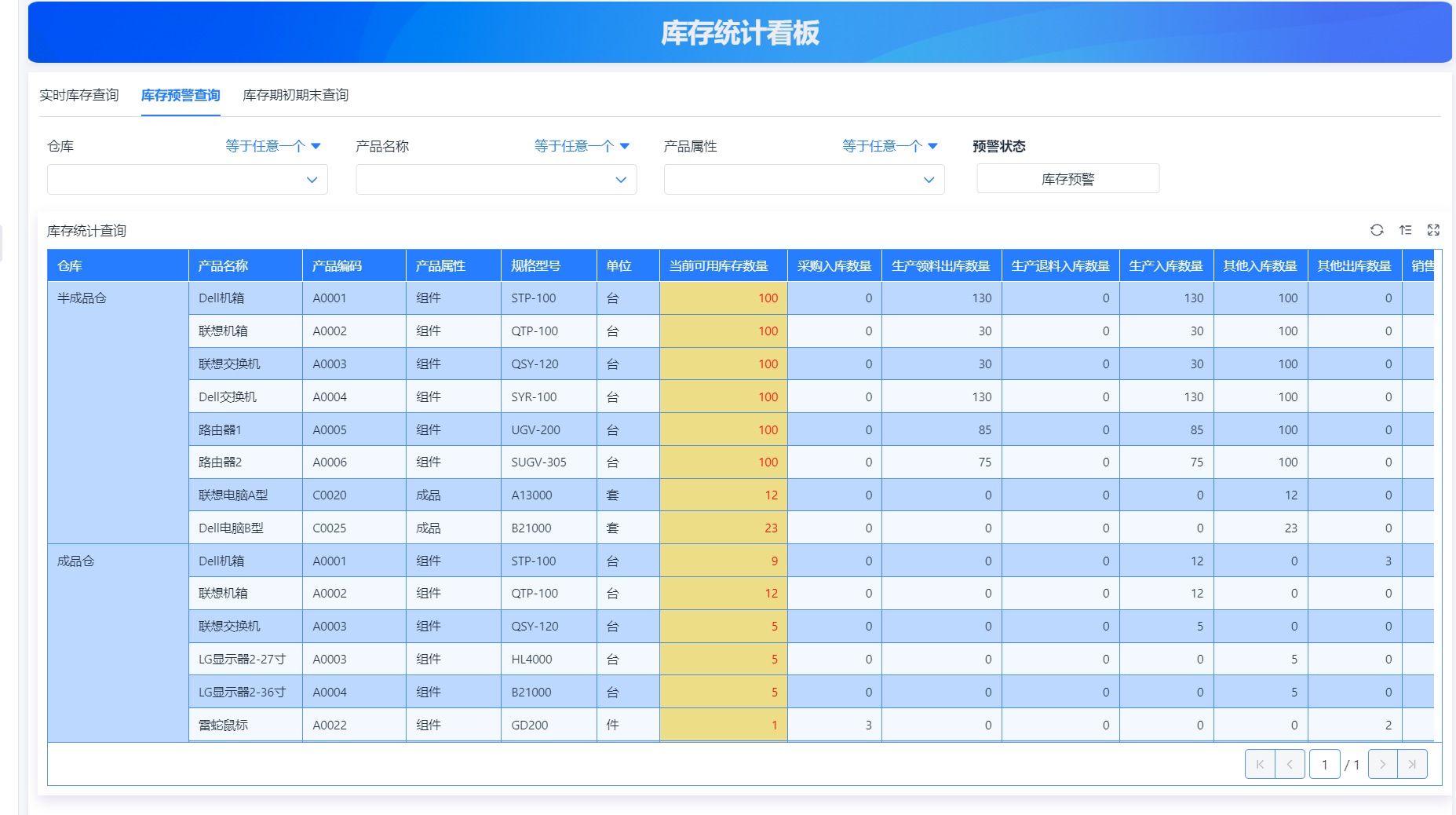Click available stock value 1 for 雷蛇鼠标
1456x815 pixels.
tap(774, 725)
